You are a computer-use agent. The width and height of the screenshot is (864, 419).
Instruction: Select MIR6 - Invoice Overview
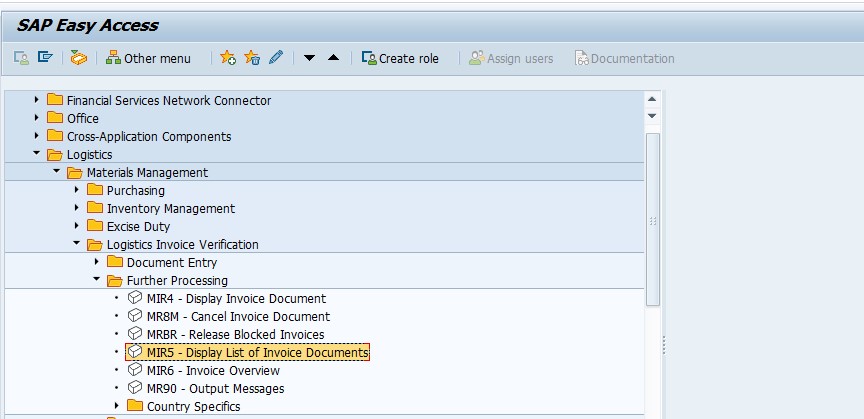pos(213,370)
